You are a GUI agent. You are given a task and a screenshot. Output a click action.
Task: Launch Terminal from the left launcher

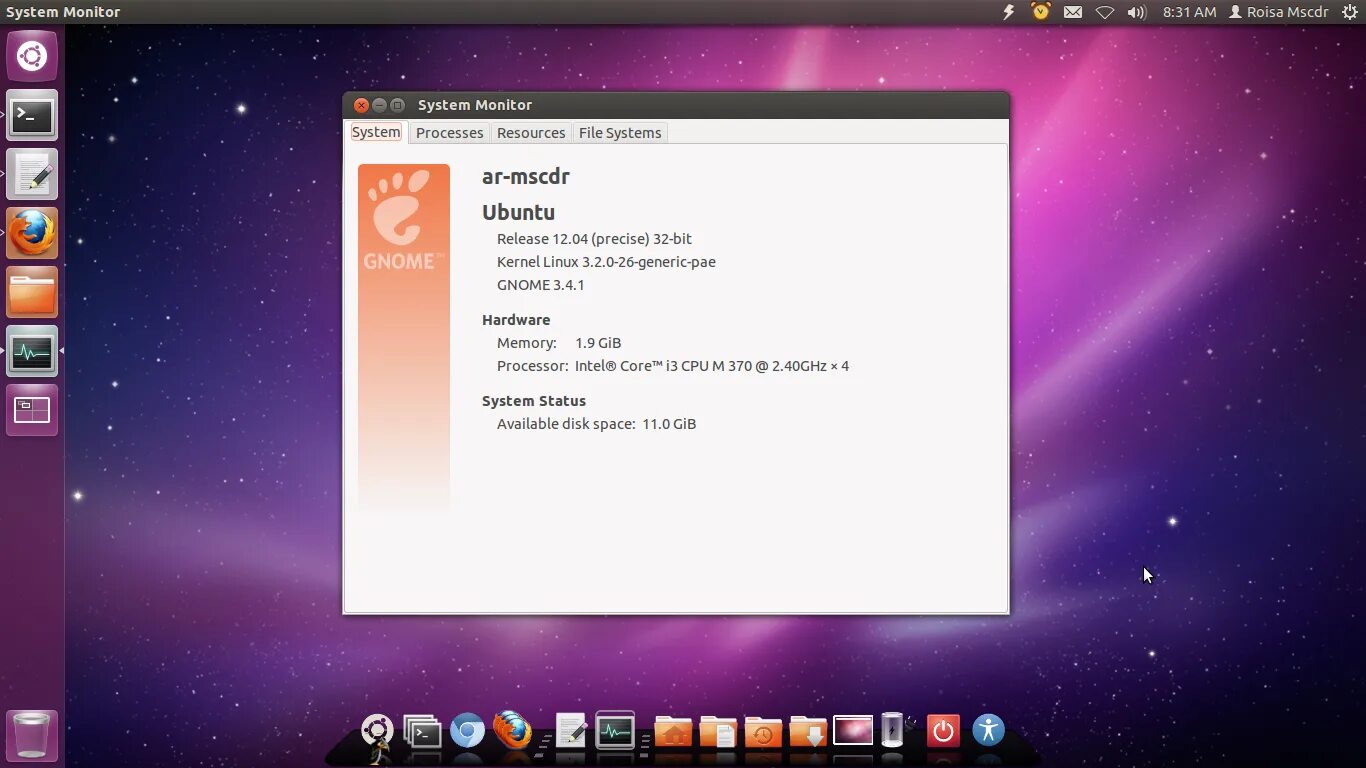click(32, 115)
